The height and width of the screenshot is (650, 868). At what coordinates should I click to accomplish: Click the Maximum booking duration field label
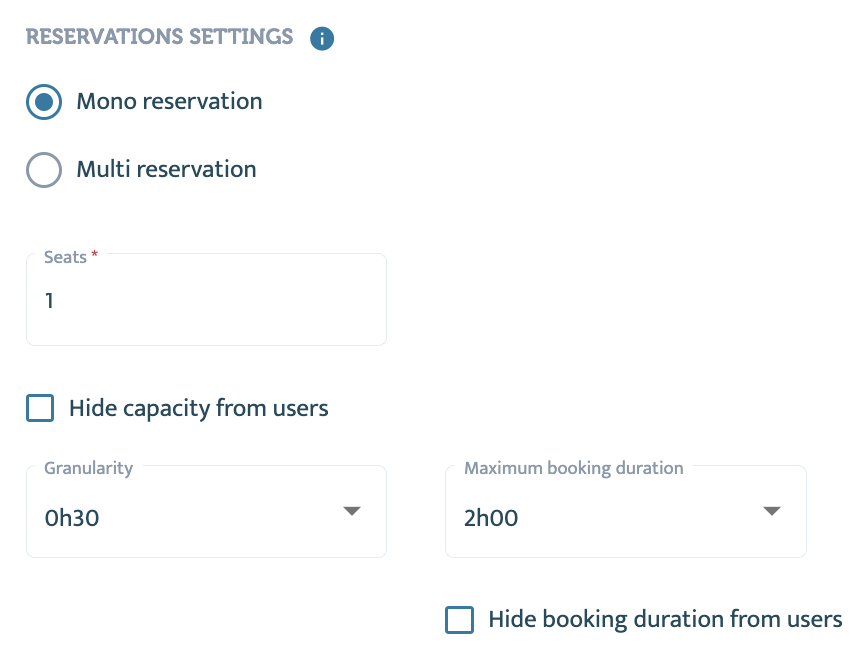(x=574, y=468)
